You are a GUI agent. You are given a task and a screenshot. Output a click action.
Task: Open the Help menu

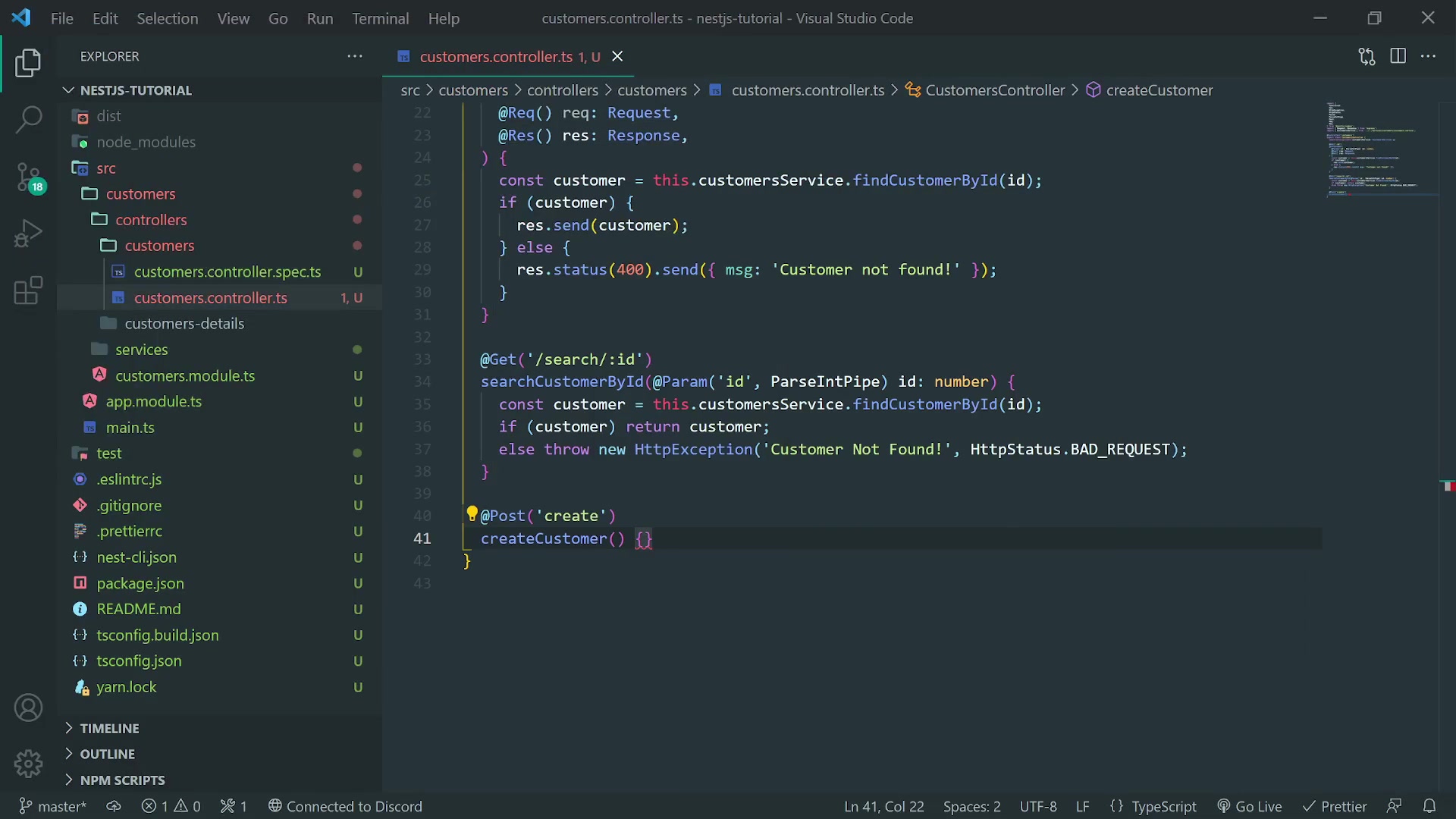(444, 18)
